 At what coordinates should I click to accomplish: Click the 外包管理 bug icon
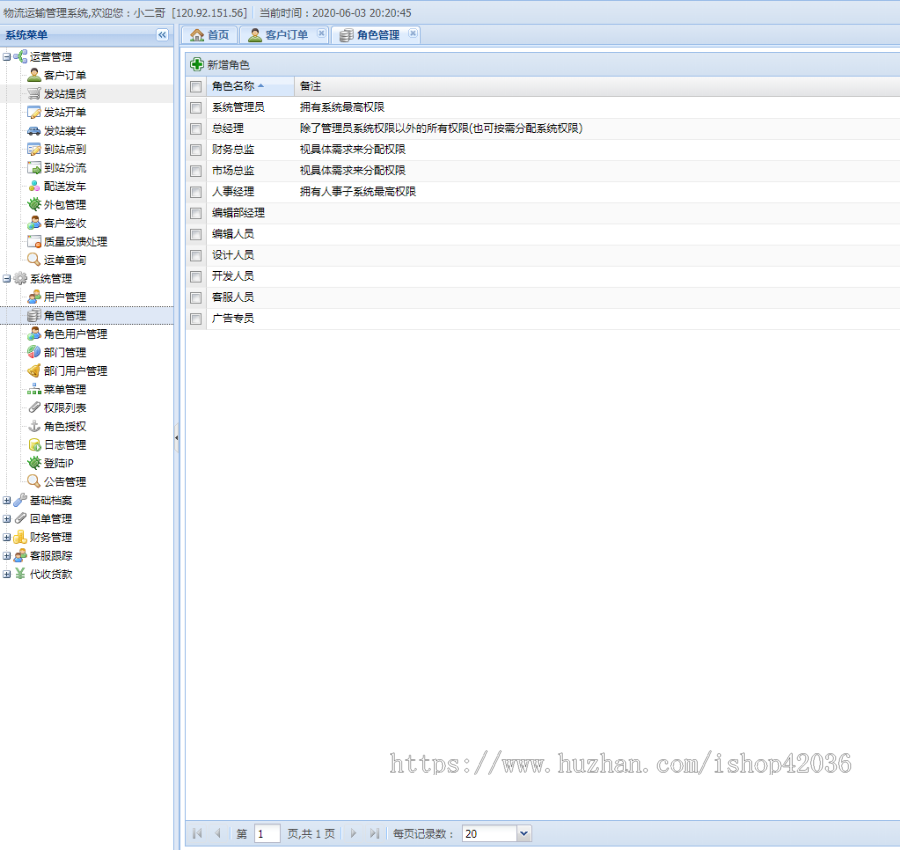point(34,204)
